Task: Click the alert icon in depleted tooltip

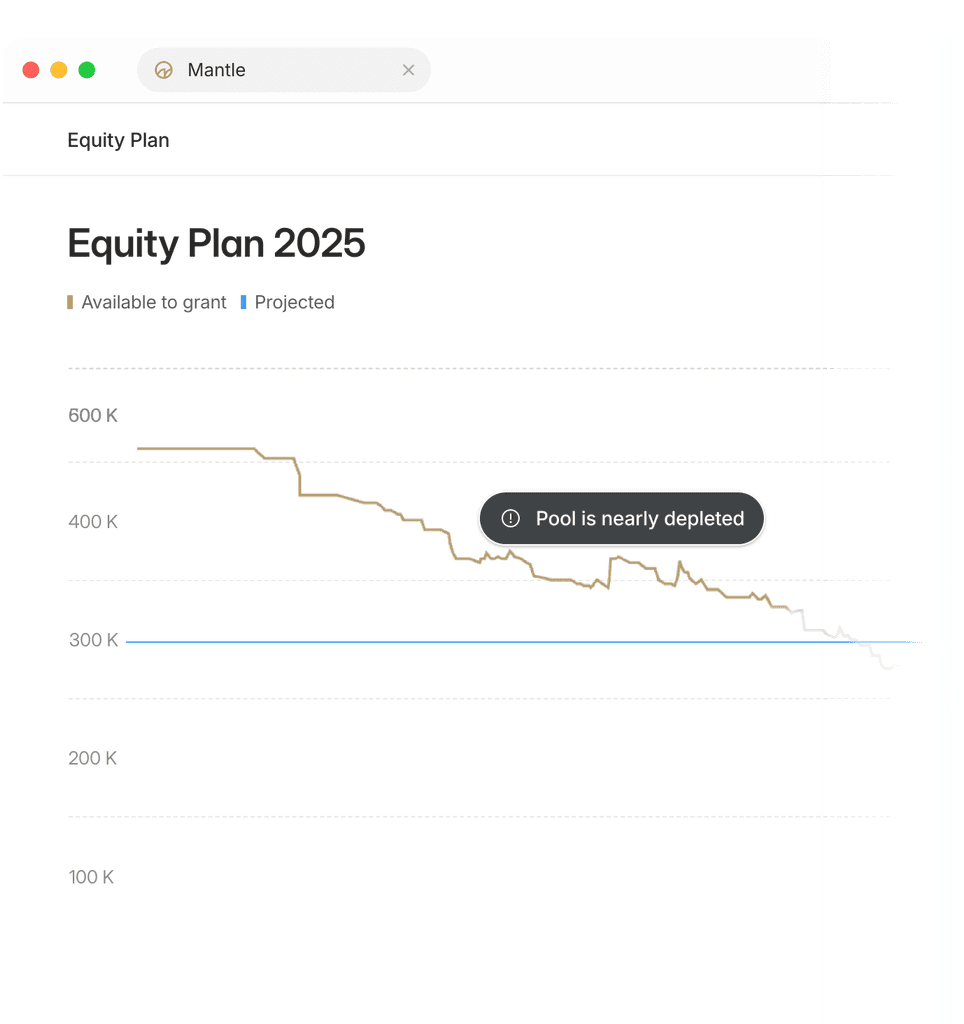Action: click(x=510, y=519)
